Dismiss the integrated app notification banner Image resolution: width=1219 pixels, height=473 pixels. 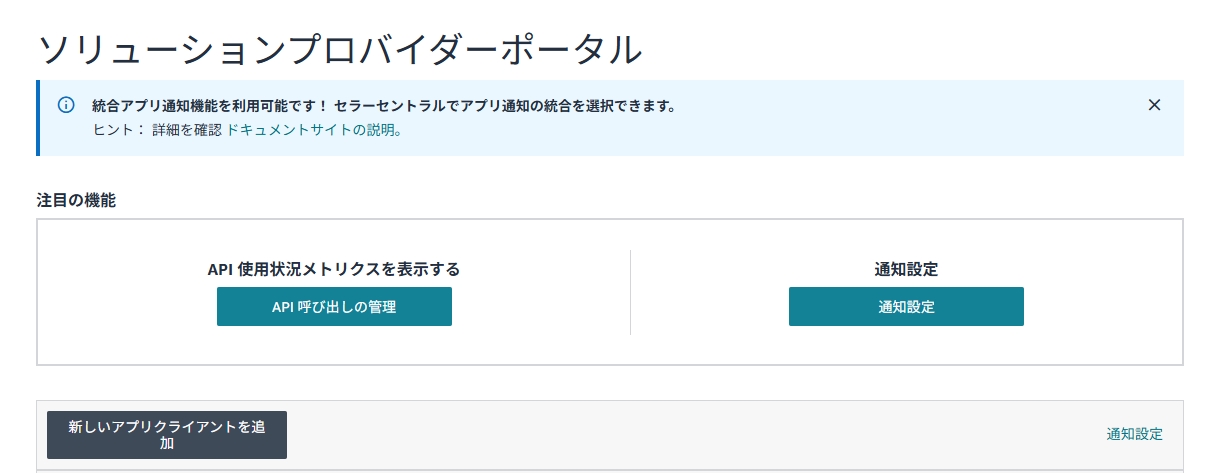click(x=1154, y=105)
